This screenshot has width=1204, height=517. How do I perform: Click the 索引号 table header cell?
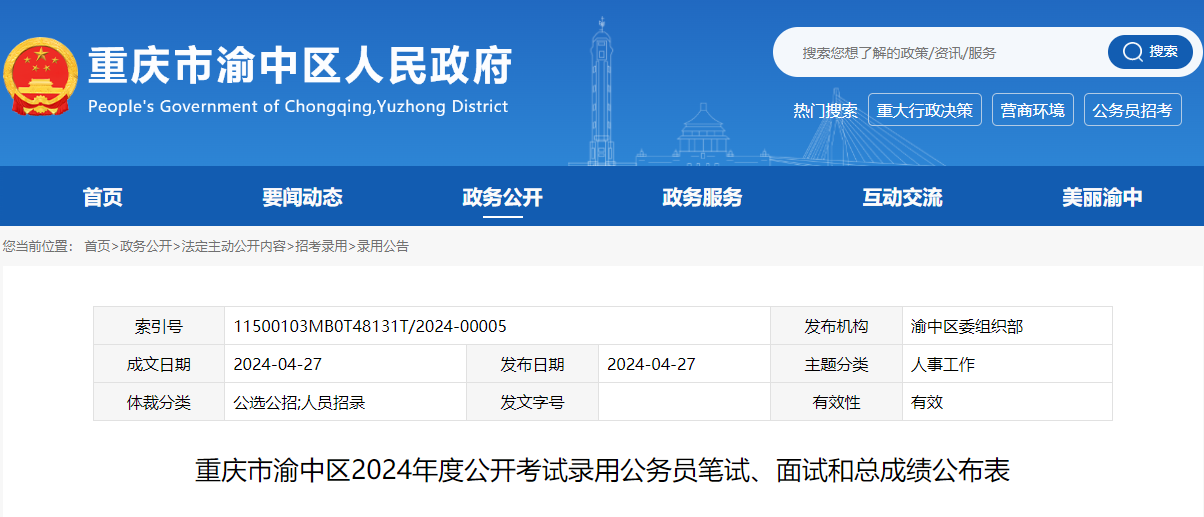coord(159,326)
